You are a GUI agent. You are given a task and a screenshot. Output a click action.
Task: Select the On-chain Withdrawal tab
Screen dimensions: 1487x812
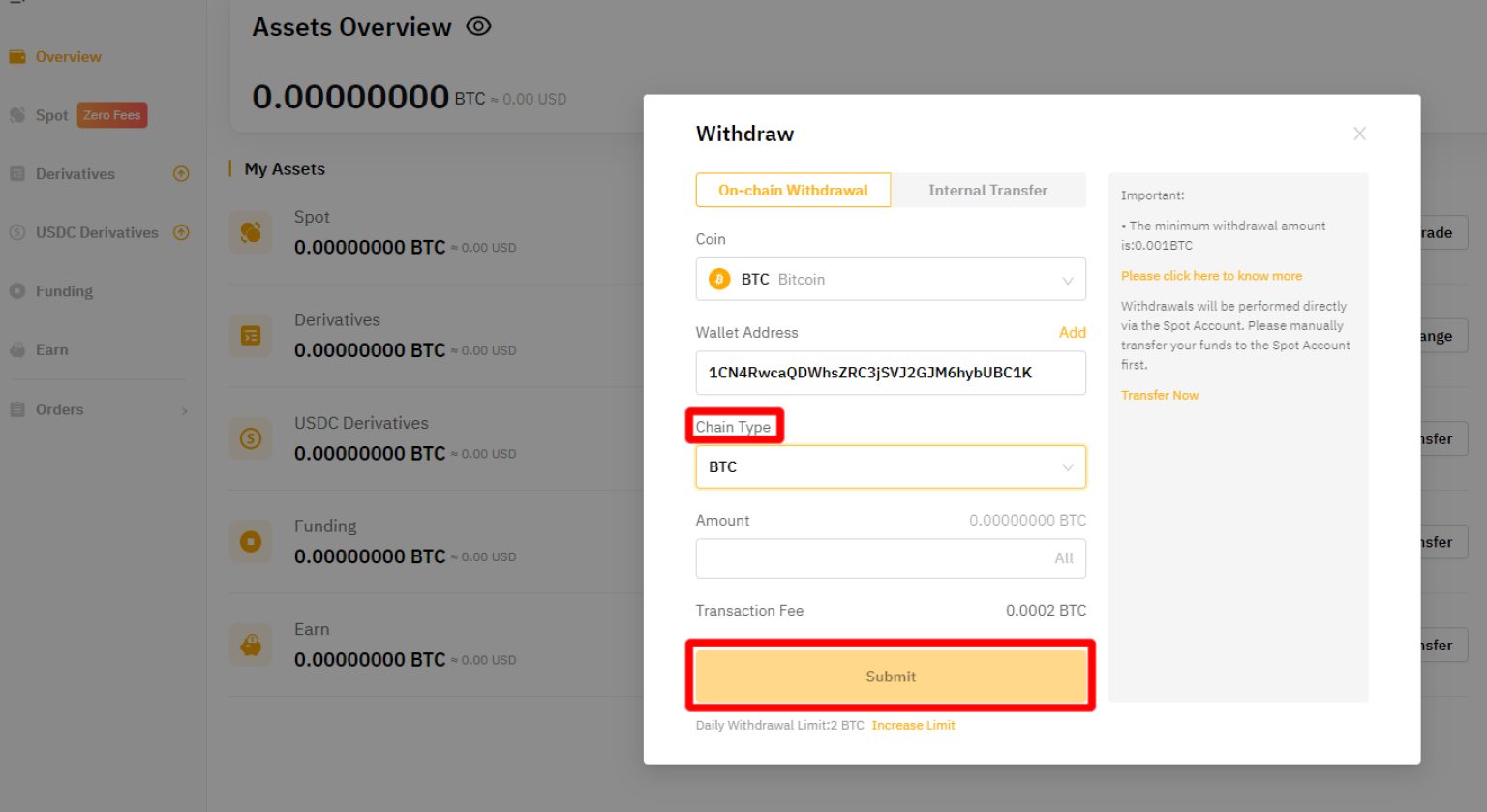coord(793,190)
